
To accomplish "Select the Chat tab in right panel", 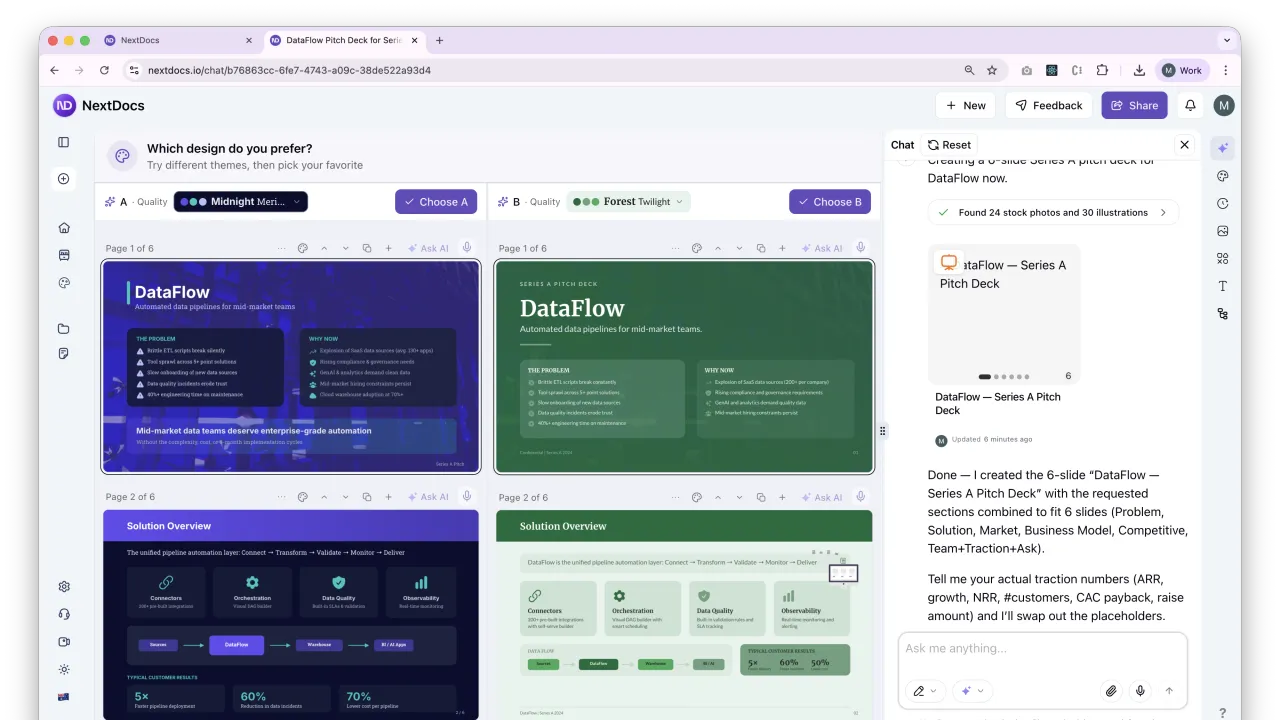I will 903,145.
